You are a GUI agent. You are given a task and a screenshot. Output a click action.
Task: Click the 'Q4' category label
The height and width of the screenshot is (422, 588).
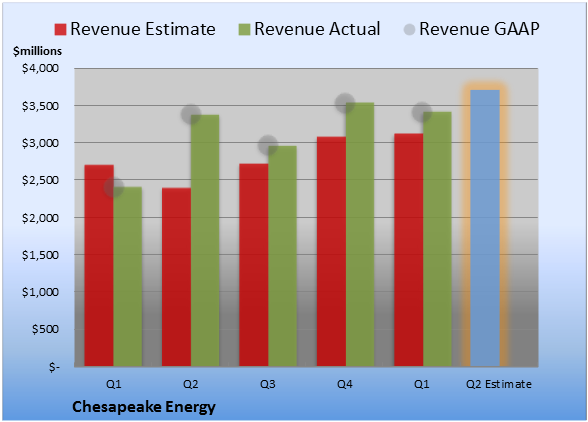pos(345,384)
